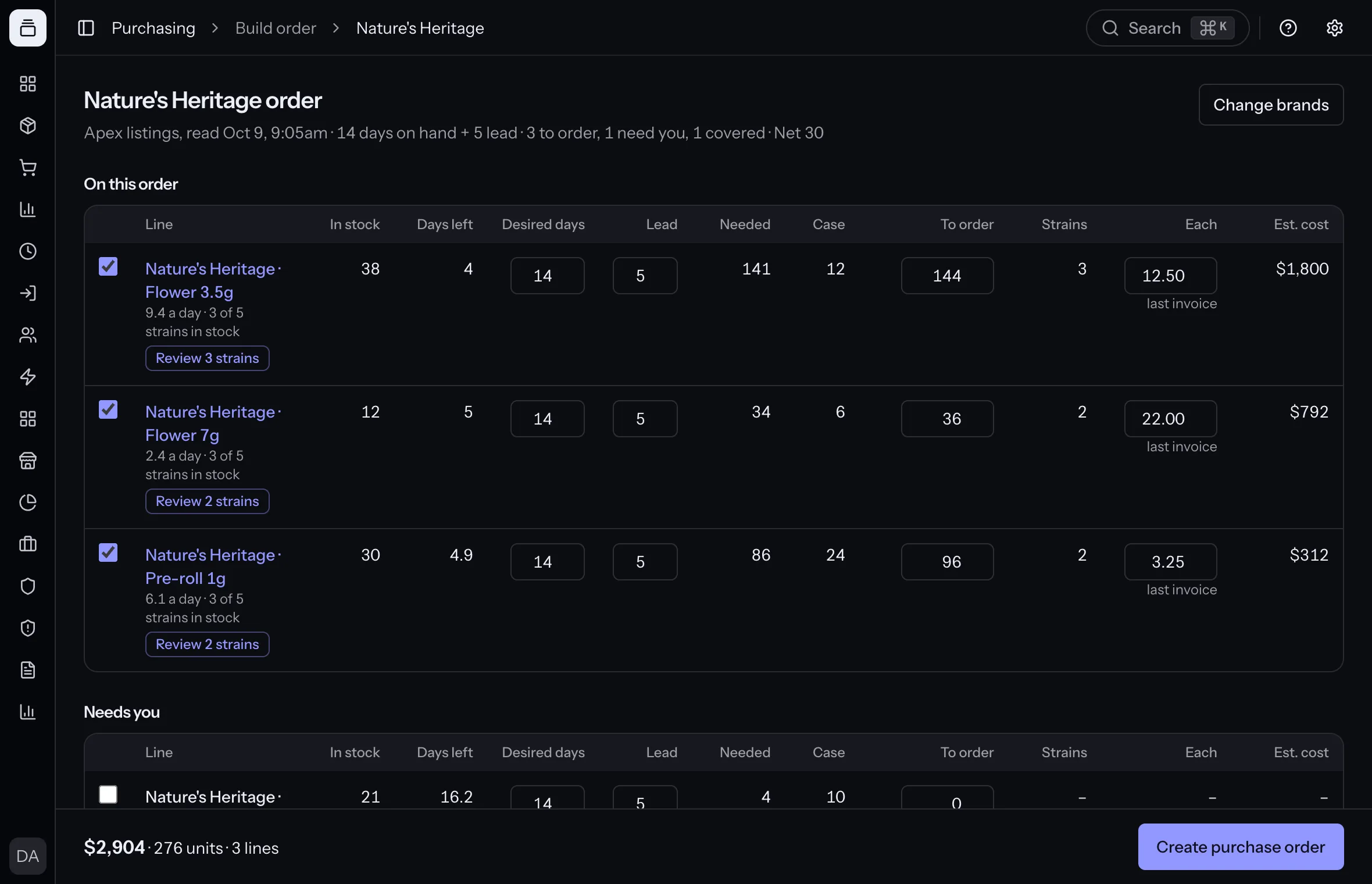Screen dimensions: 1372x884
Task: Open Nature's Heritage Flower 3.5g link
Action: (x=213, y=280)
